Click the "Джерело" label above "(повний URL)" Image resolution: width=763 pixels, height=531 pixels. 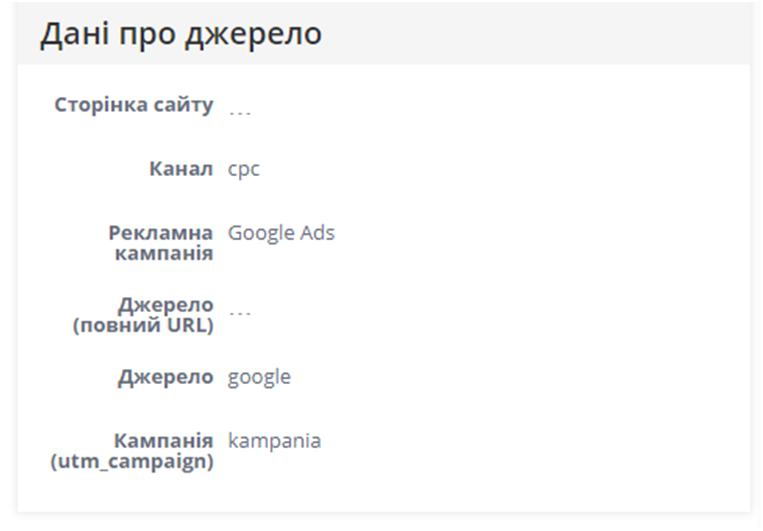point(165,305)
